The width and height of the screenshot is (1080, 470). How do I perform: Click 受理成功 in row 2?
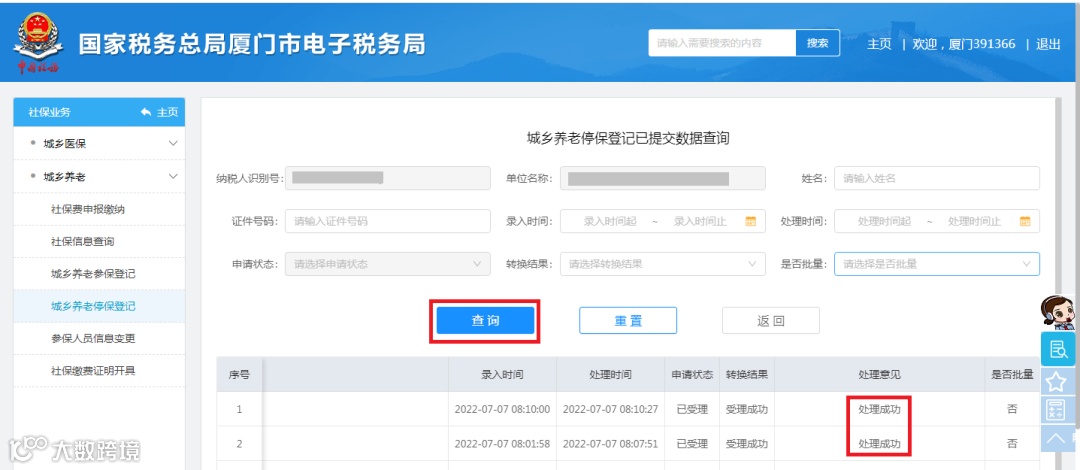[x=747, y=443]
